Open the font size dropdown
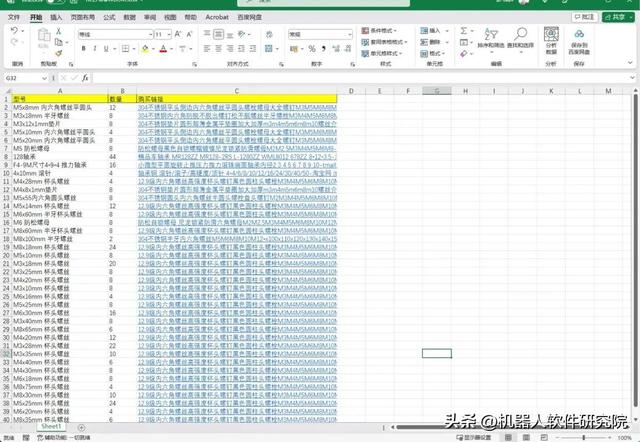 [169, 34]
